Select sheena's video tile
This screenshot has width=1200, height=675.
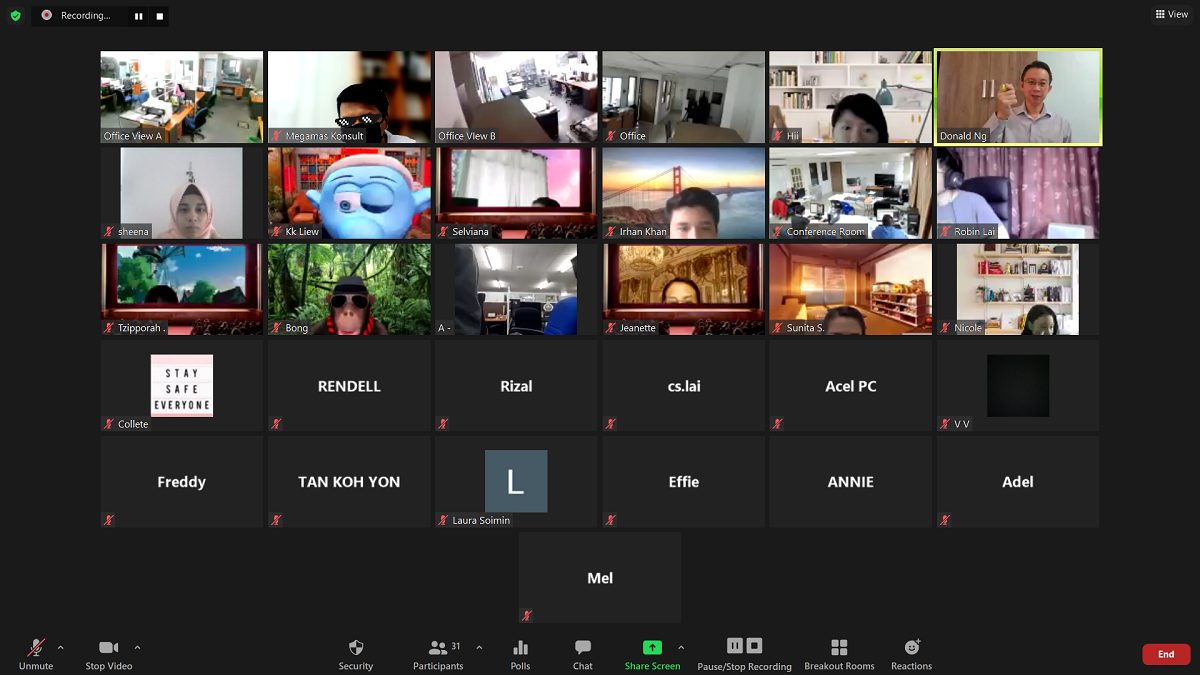(x=182, y=193)
